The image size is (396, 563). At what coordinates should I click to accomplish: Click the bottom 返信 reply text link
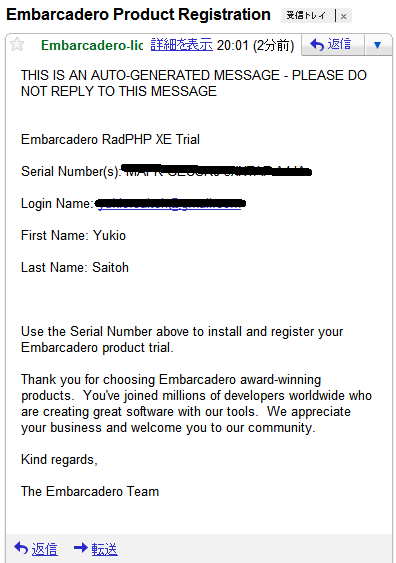45,549
